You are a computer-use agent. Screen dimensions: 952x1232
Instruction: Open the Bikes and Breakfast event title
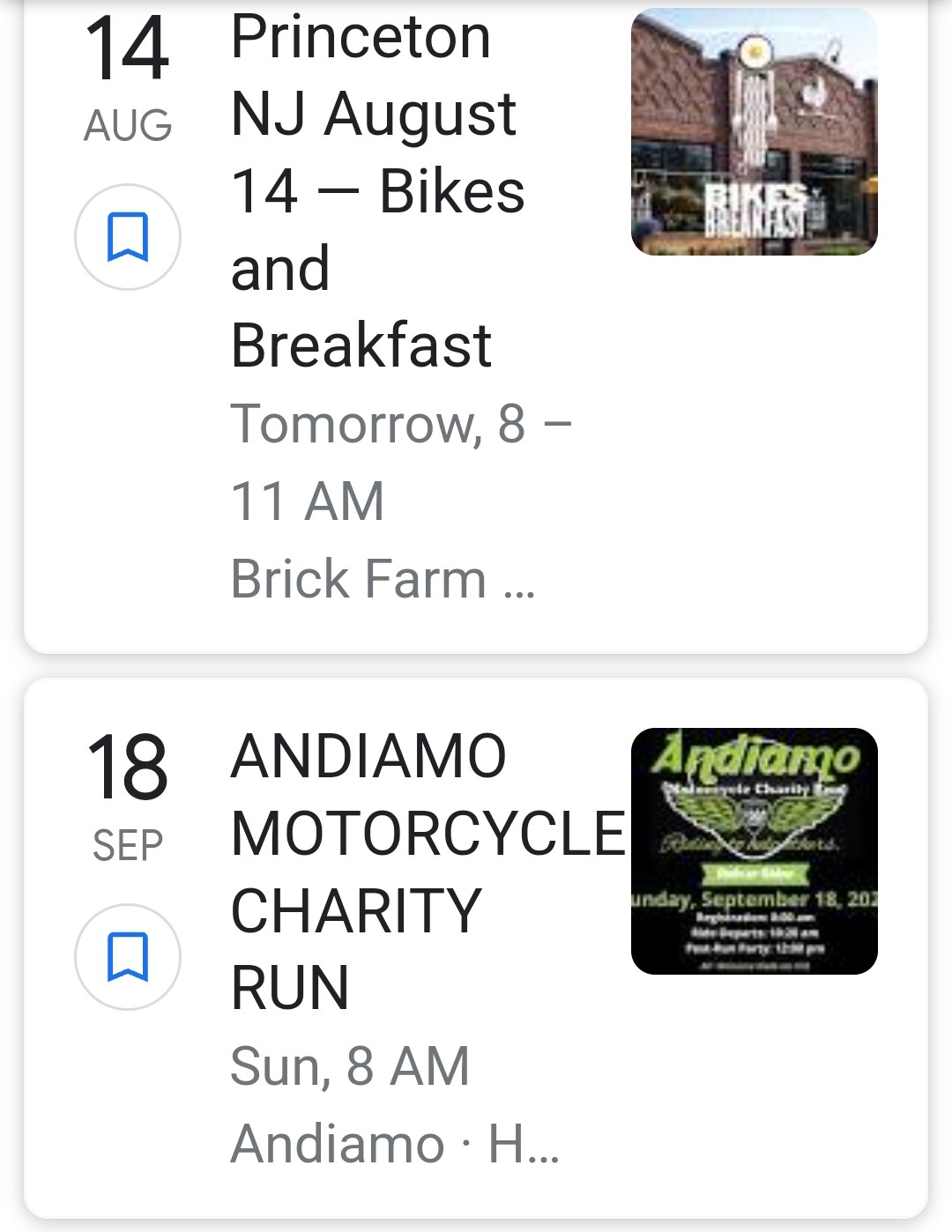[376, 191]
